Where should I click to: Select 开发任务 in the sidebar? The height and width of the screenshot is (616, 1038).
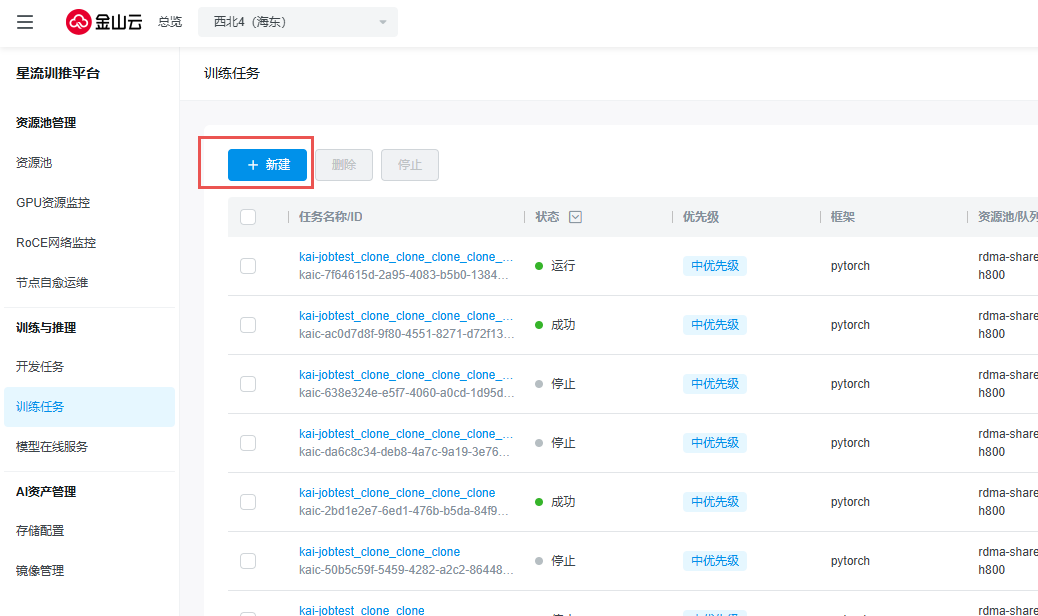coord(40,367)
